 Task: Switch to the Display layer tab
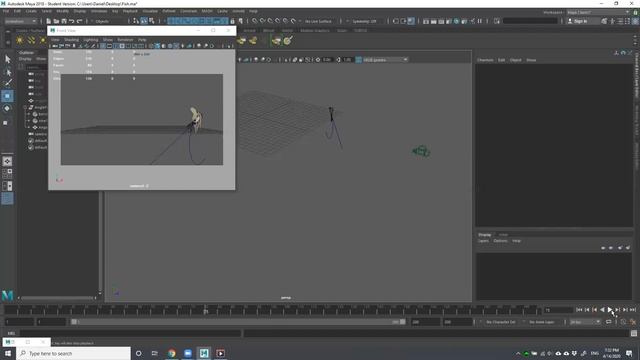[484, 235]
